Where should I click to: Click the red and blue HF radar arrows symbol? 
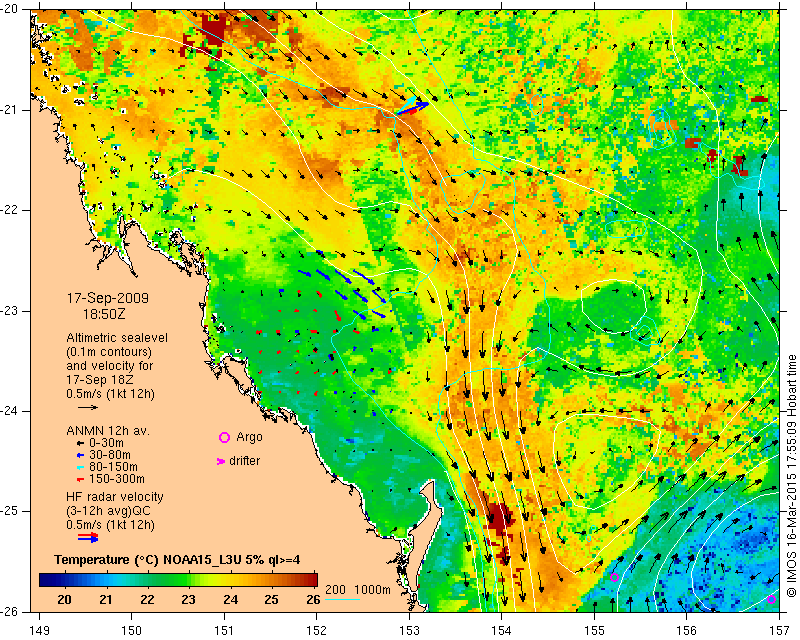click(88, 537)
